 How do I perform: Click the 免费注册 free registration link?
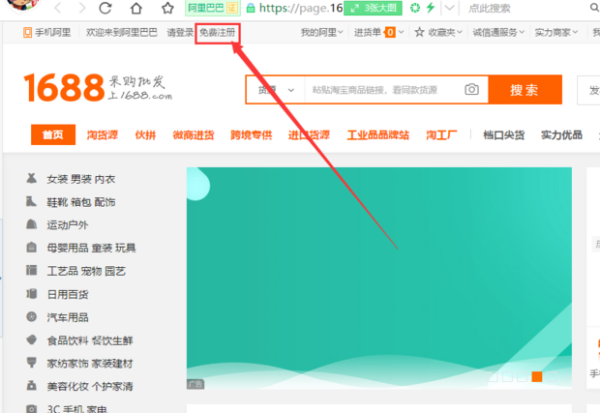pos(217,33)
